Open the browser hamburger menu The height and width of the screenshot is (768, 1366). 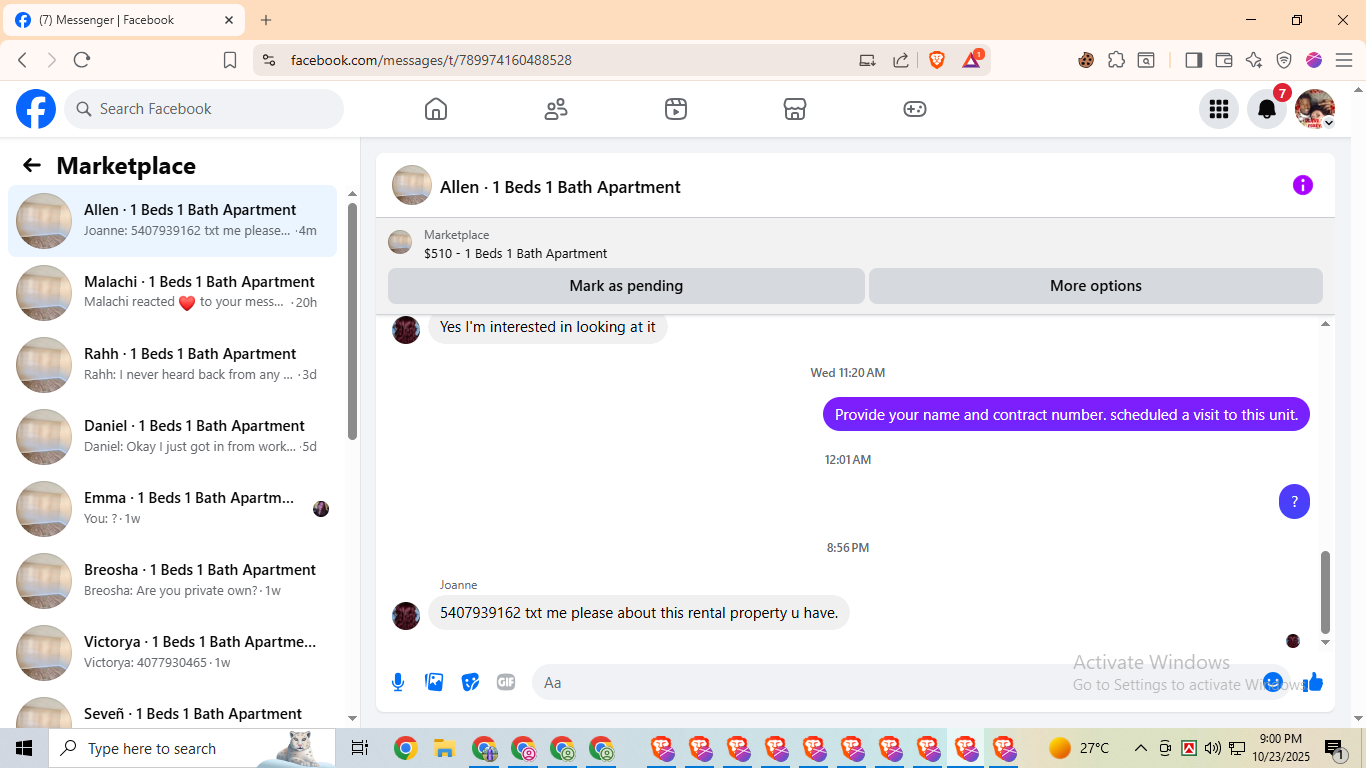click(x=1344, y=60)
